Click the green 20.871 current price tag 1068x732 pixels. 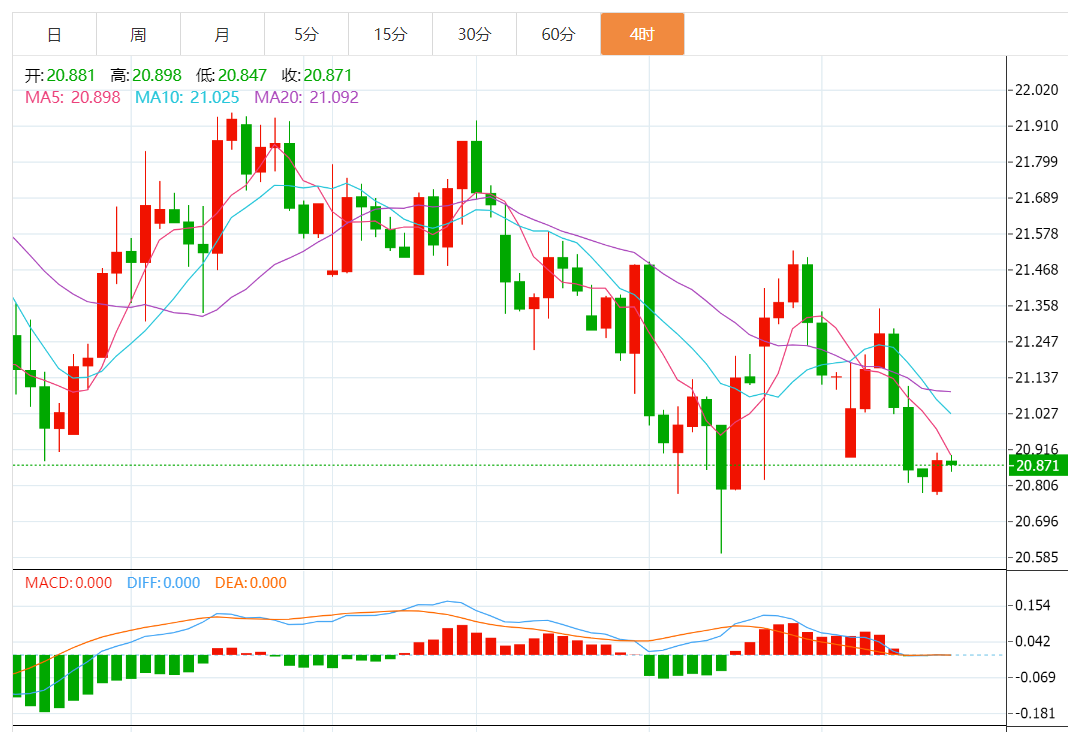coord(1037,465)
